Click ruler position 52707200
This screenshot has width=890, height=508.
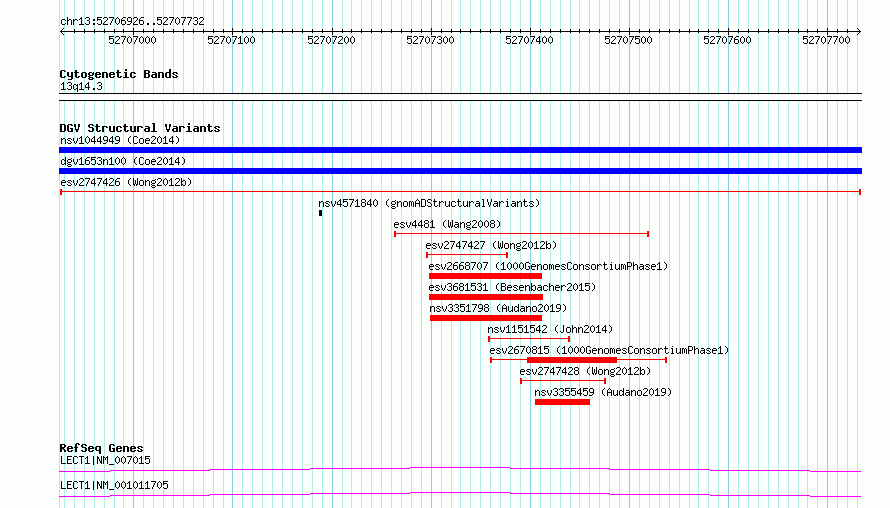[331, 40]
